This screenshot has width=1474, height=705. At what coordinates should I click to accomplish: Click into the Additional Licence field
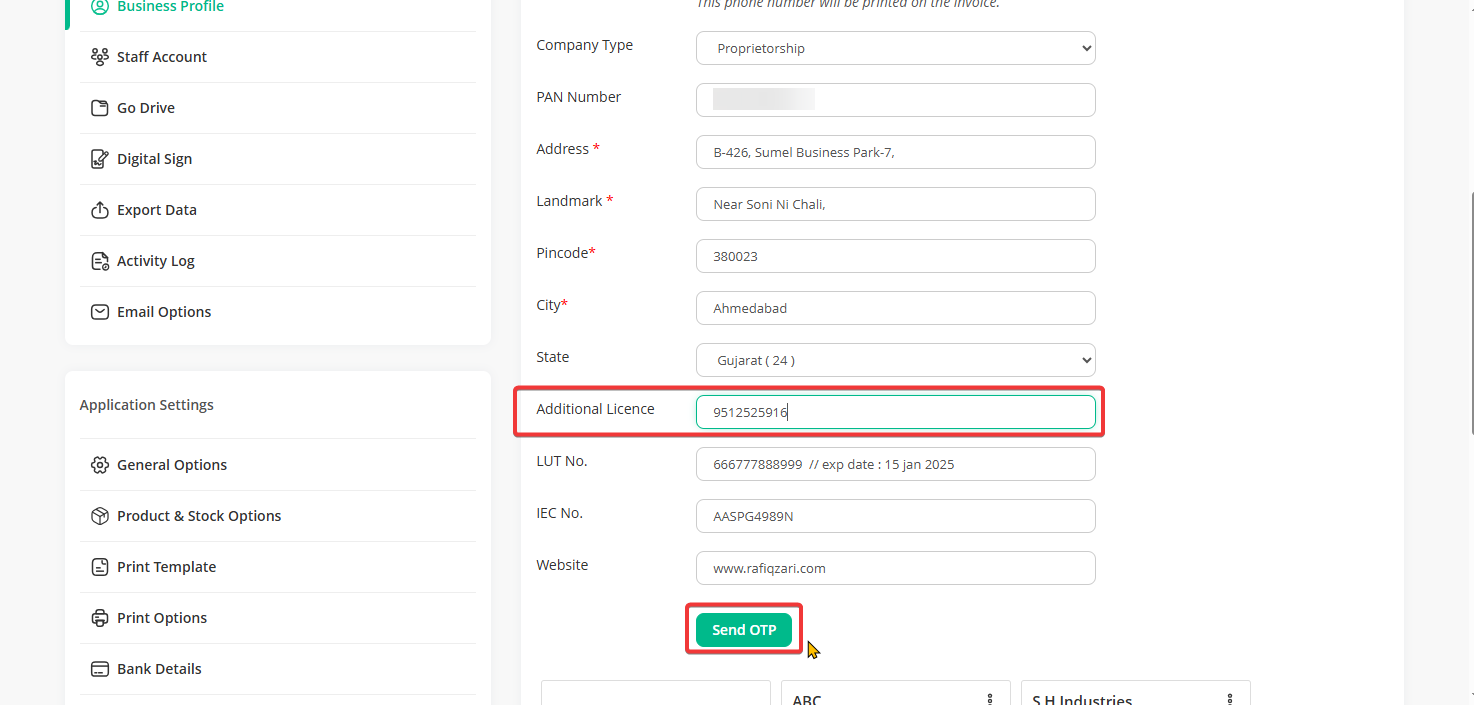(x=895, y=412)
